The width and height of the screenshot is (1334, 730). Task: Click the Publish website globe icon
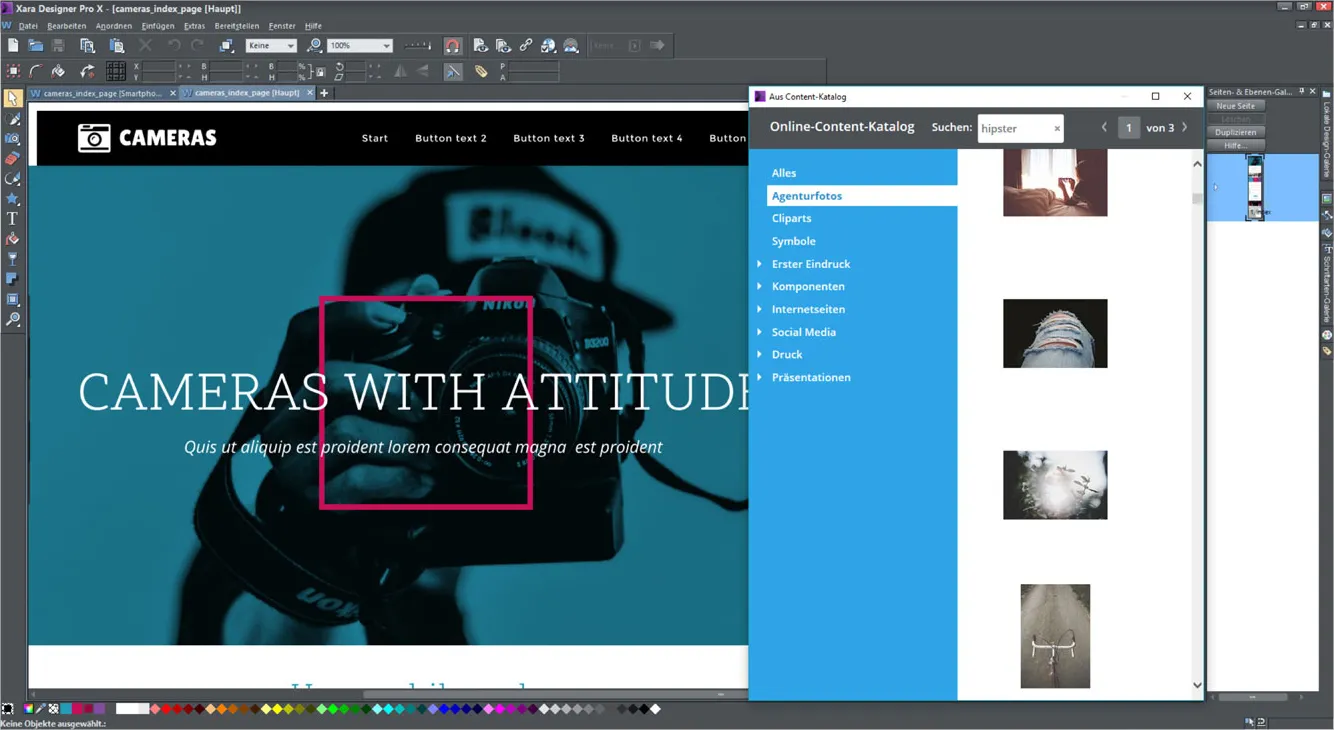pyautogui.click(x=548, y=45)
